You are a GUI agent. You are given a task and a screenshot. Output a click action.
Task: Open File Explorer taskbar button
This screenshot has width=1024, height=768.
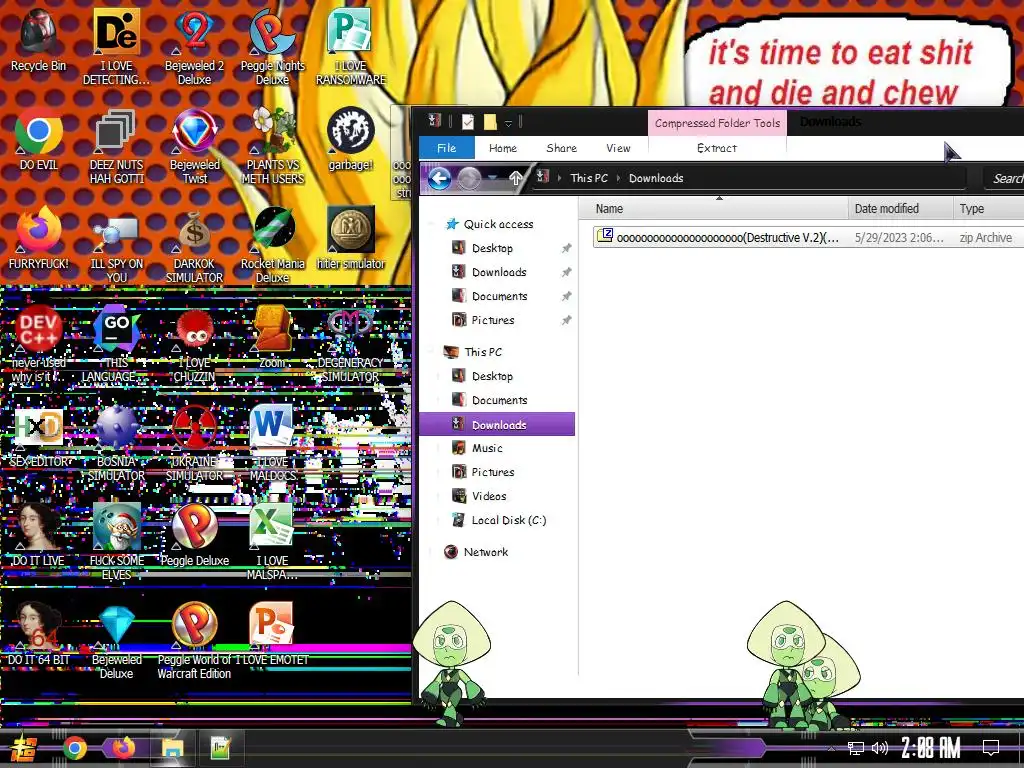pyautogui.click(x=172, y=748)
